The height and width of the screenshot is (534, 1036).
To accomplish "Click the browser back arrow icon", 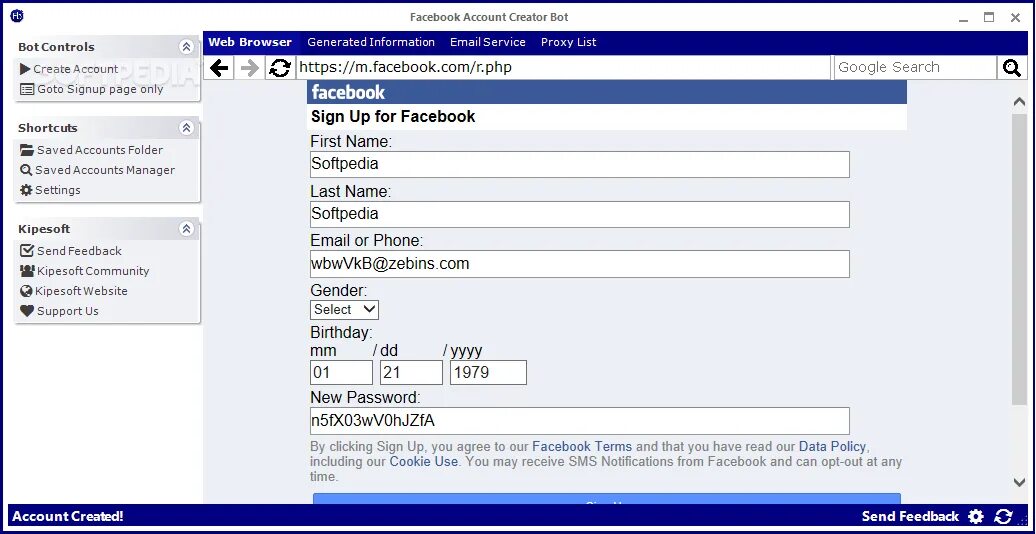I will pos(219,67).
